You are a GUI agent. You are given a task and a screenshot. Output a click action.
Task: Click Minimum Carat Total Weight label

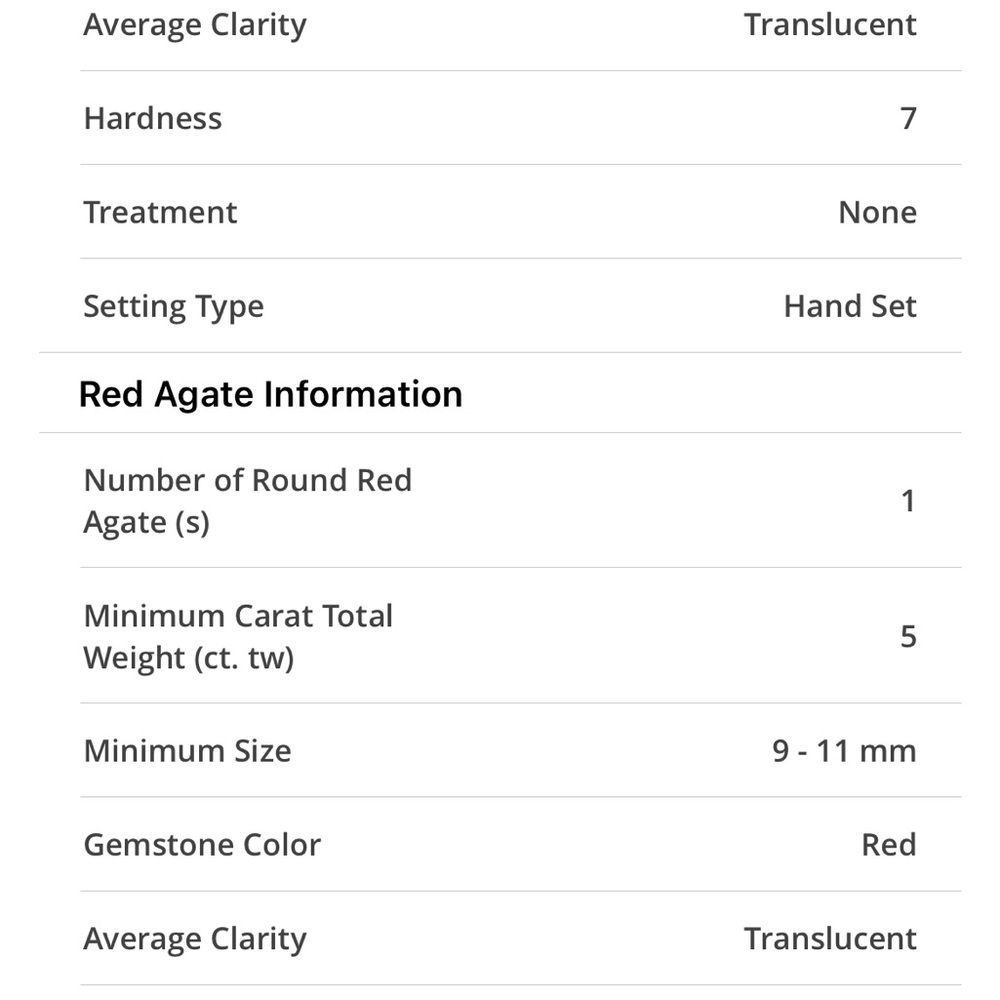tap(238, 636)
